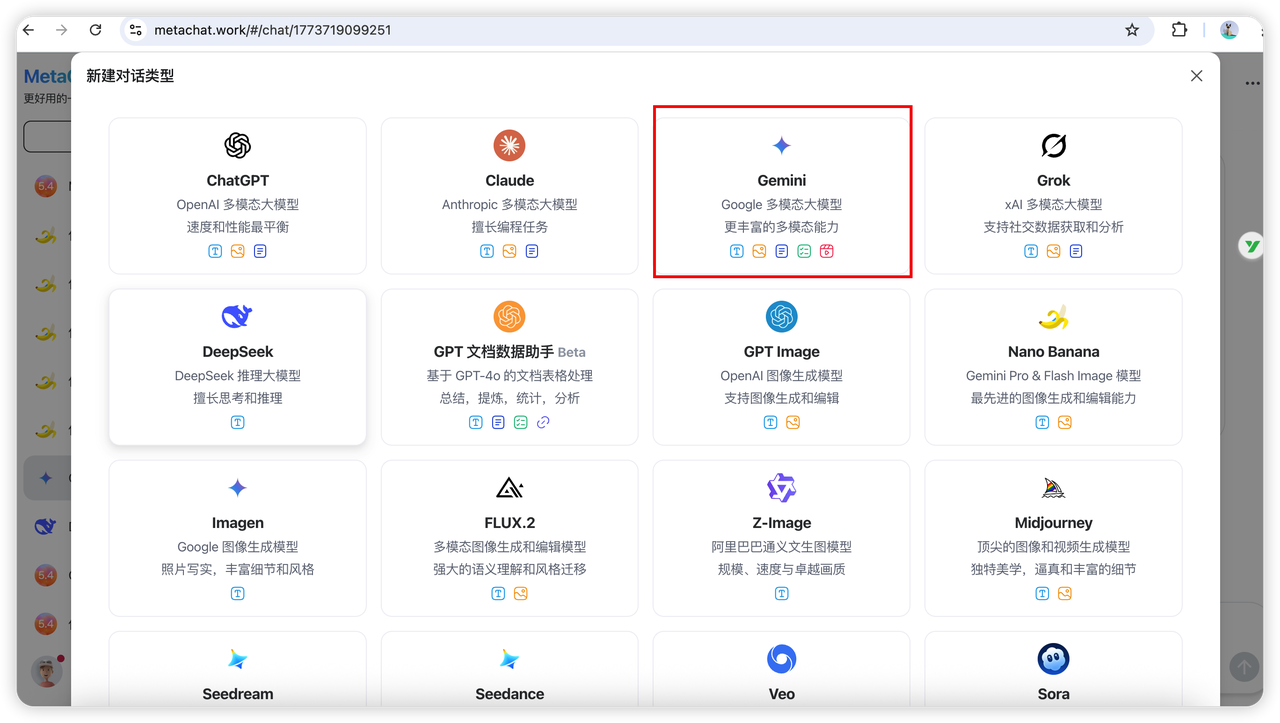
Task: Click "总结，提炼，统计，分析" text
Action: point(510,398)
